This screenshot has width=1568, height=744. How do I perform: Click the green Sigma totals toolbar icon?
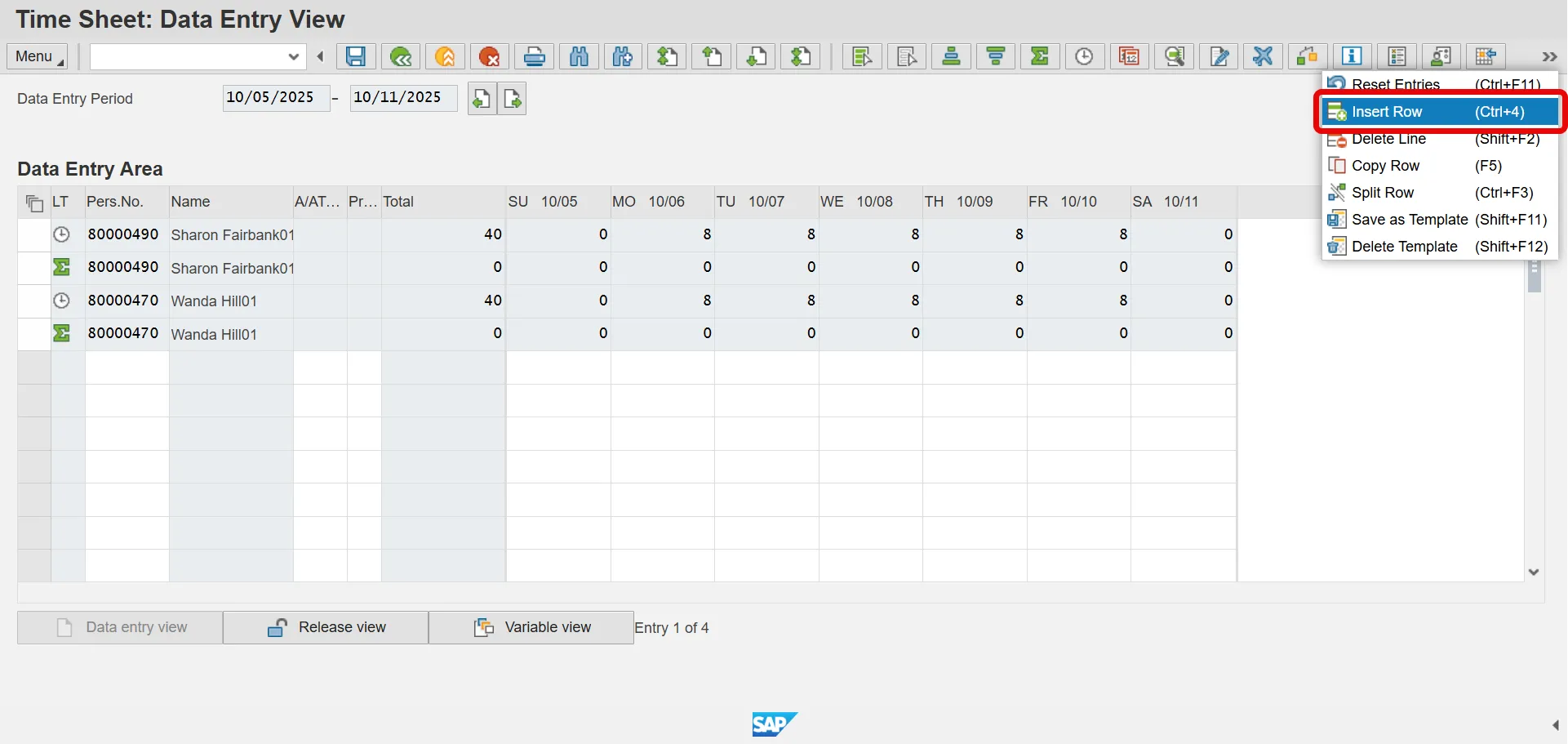pyautogui.click(x=1040, y=56)
